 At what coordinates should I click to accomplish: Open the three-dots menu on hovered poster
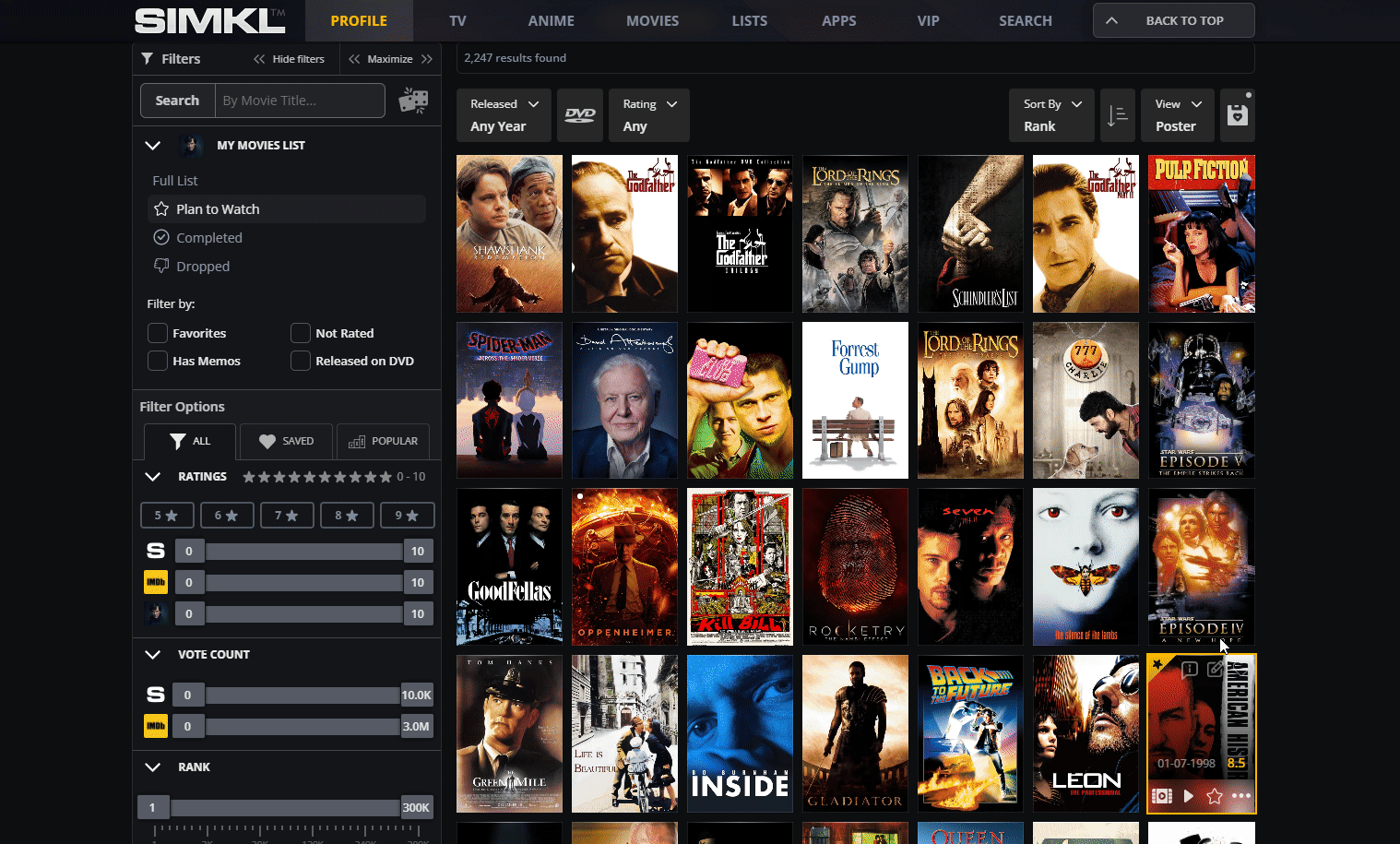tap(1240, 796)
